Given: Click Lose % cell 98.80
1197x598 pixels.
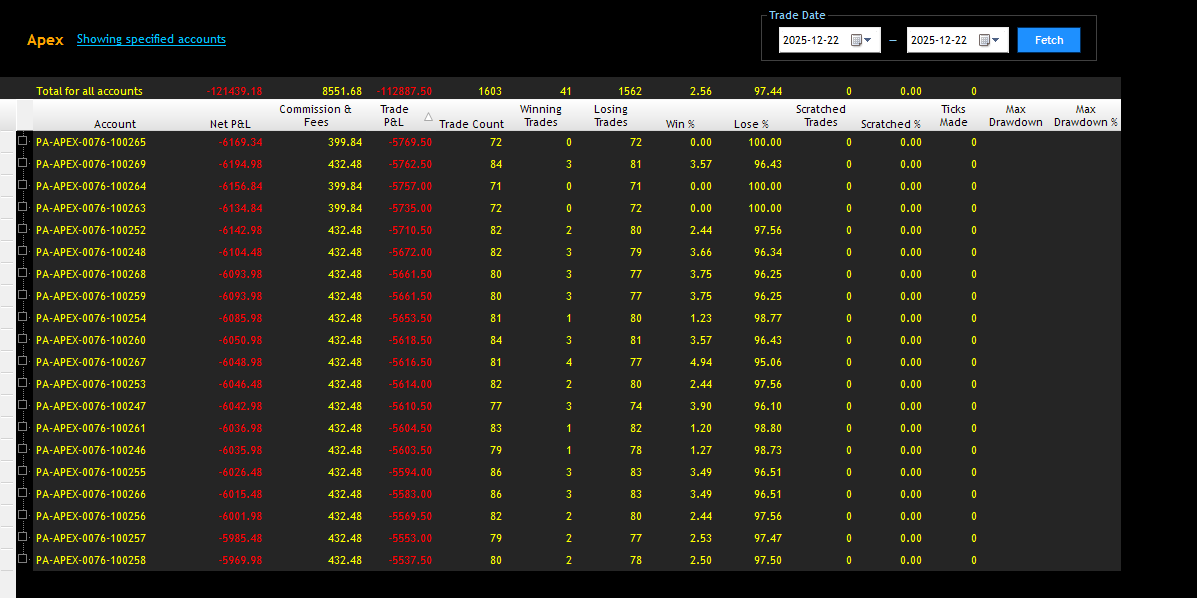Looking at the screenshot, I should pos(768,428).
